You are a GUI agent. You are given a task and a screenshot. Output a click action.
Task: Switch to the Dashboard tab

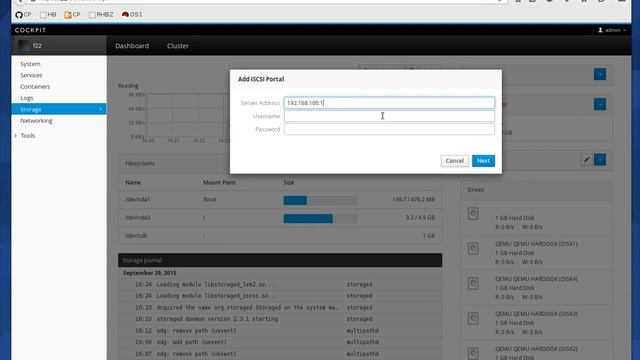click(132, 46)
